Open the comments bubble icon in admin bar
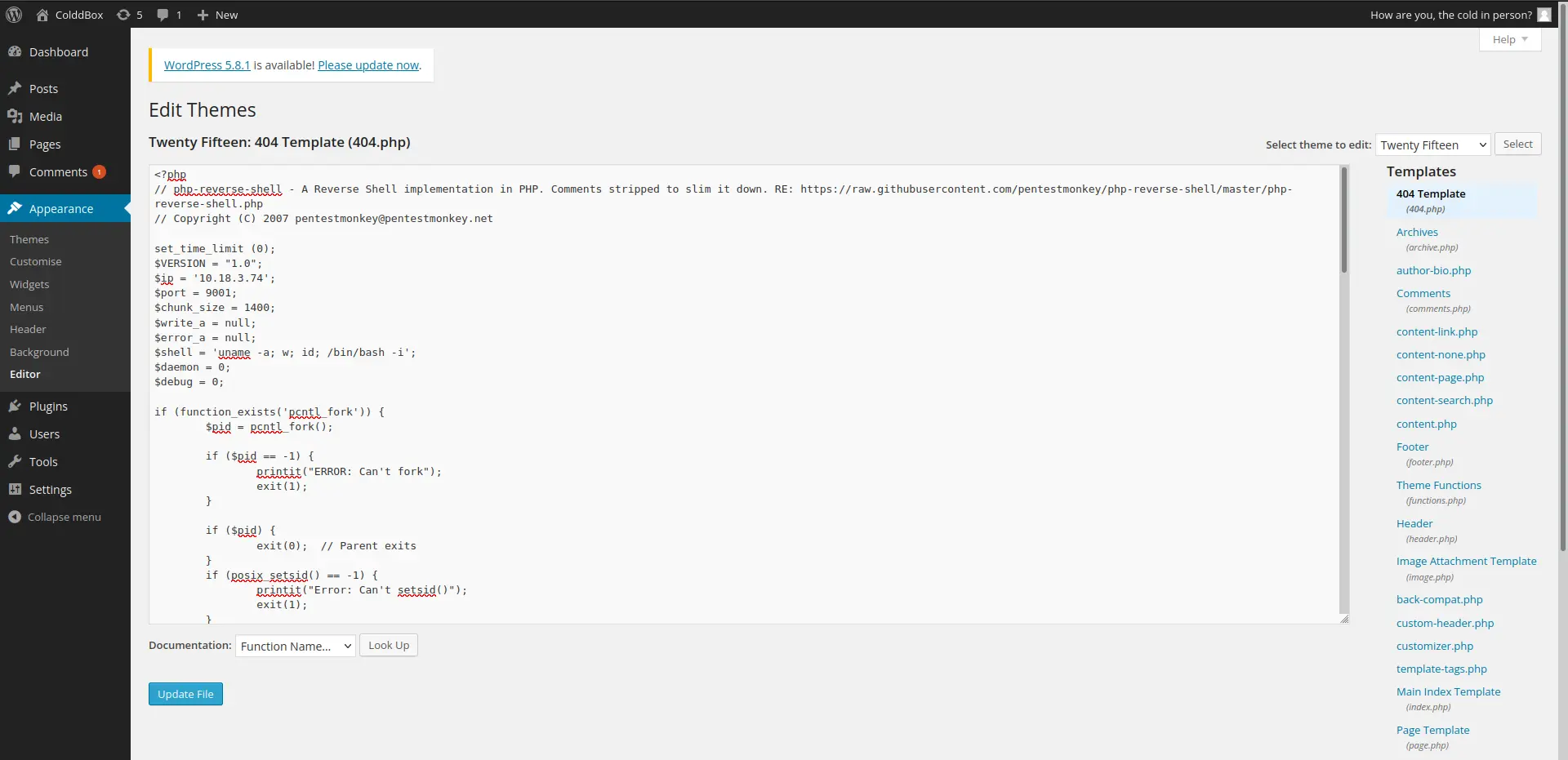 163,15
